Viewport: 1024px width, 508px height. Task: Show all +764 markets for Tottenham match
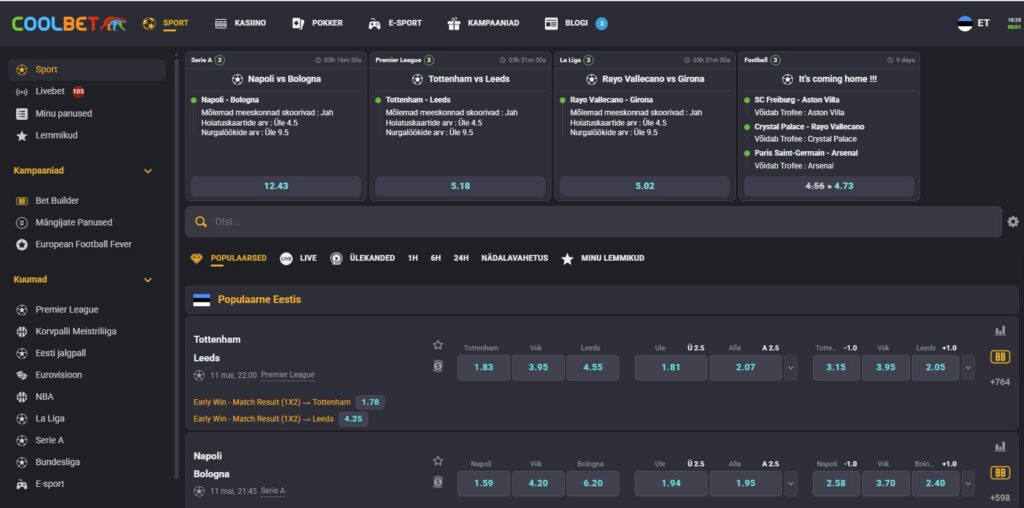click(1000, 382)
